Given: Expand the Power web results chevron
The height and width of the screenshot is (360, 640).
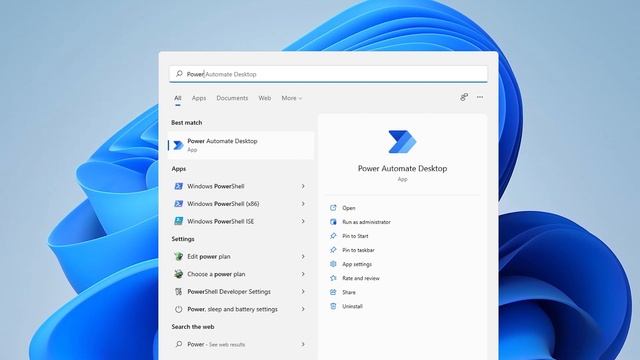Looking at the screenshot, I should (303, 344).
